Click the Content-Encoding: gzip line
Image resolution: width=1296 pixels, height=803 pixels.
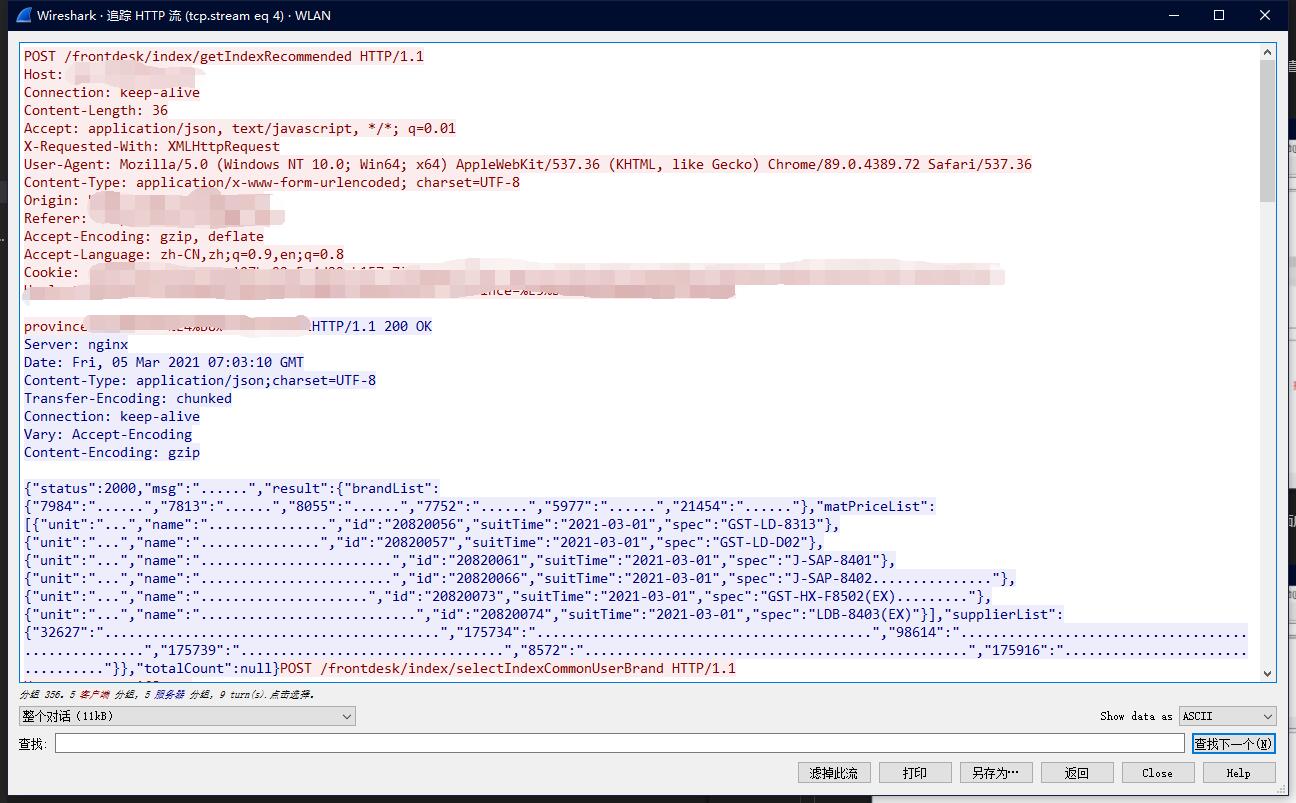112,452
